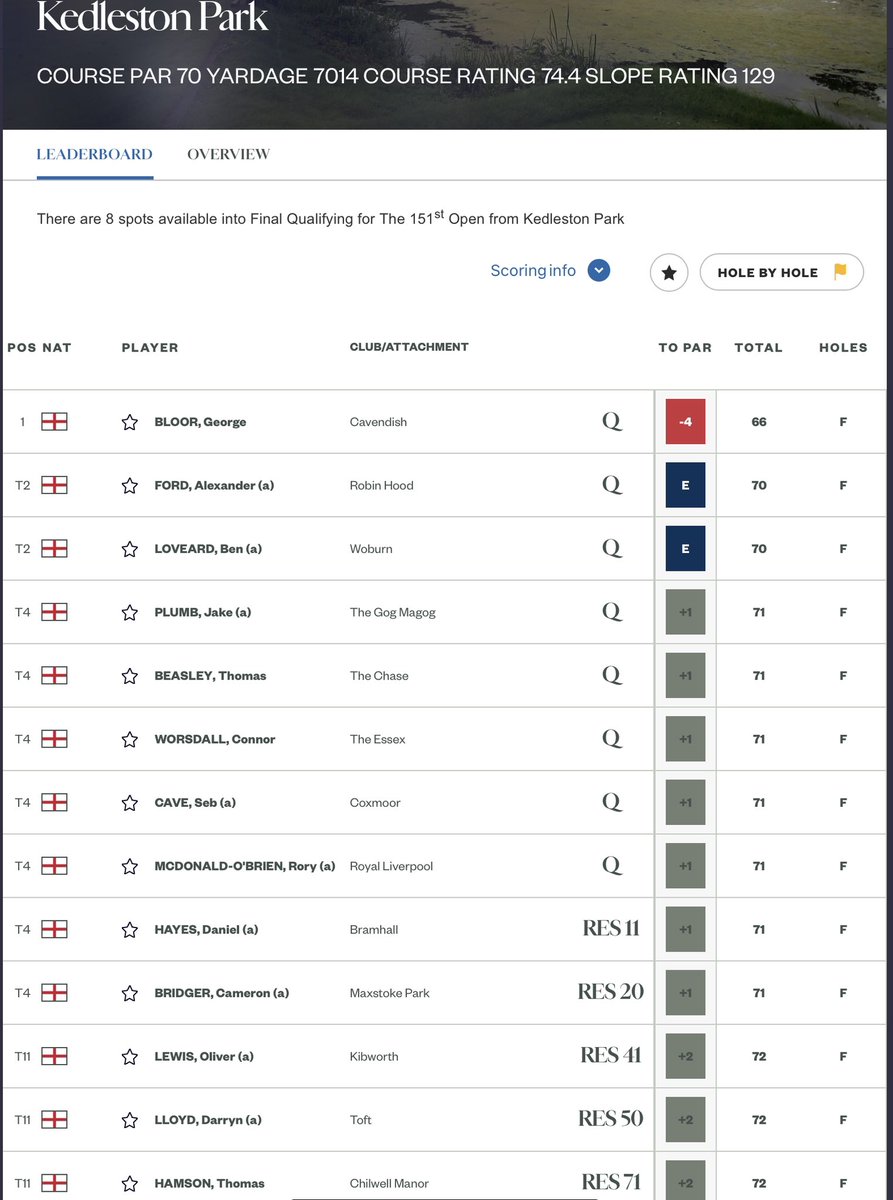Click the Chilwell Manor club name
This screenshot has width=893, height=1200.
[x=389, y=1184]
